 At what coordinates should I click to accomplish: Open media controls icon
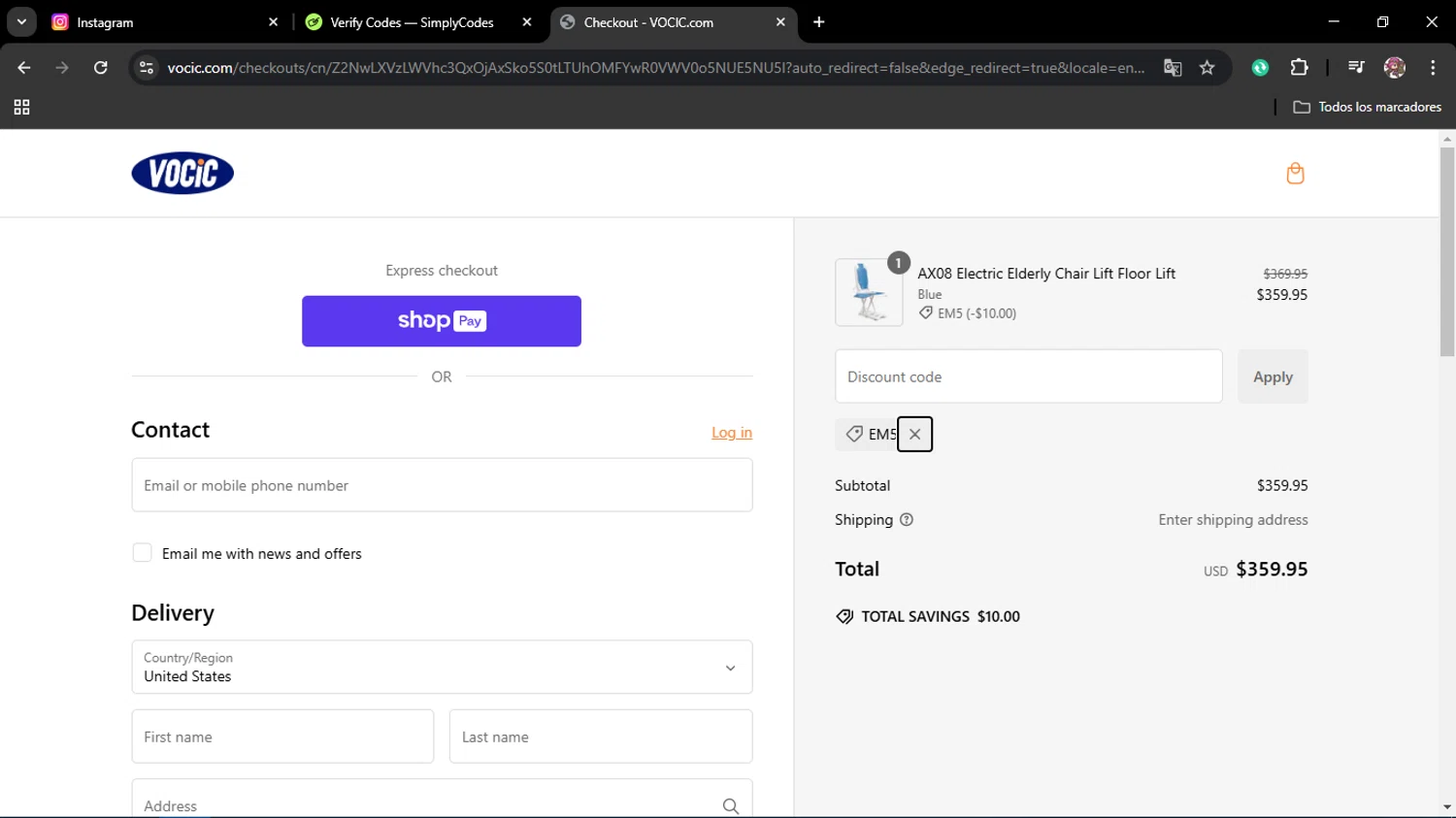pyautogui.click(x=1356, y=68)
